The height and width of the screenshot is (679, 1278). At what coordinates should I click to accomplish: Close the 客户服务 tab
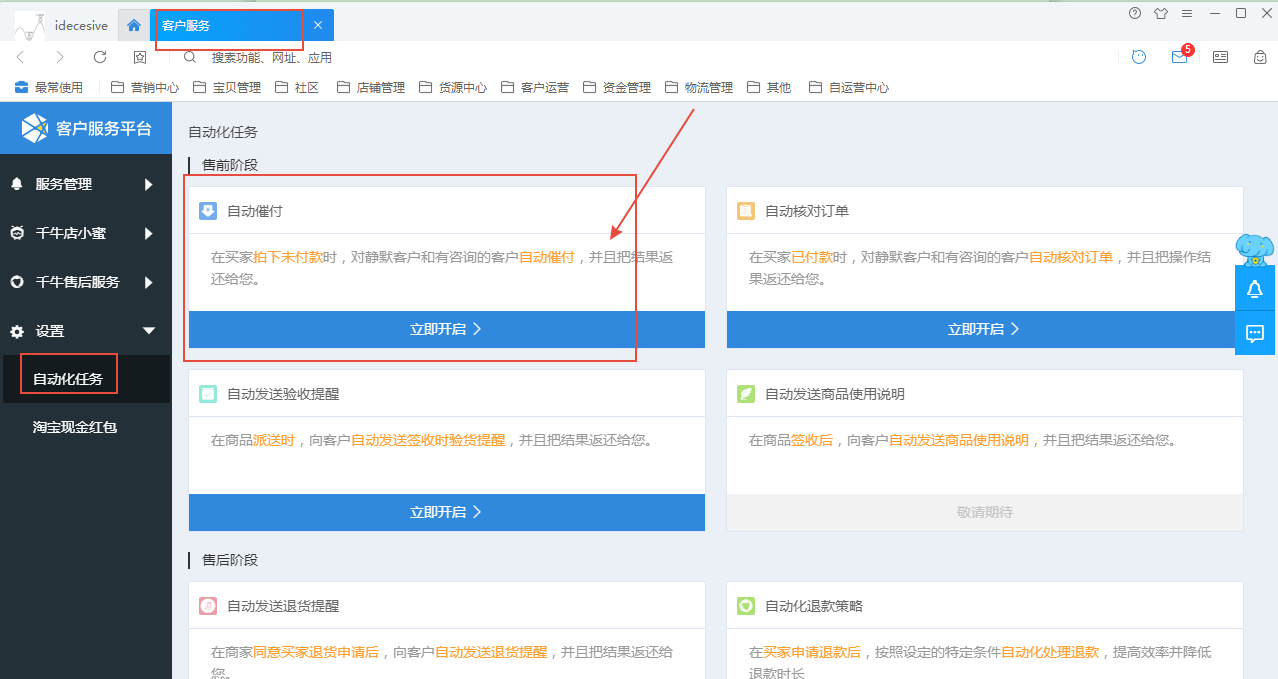pyautogui.click(x=318, y=25)
